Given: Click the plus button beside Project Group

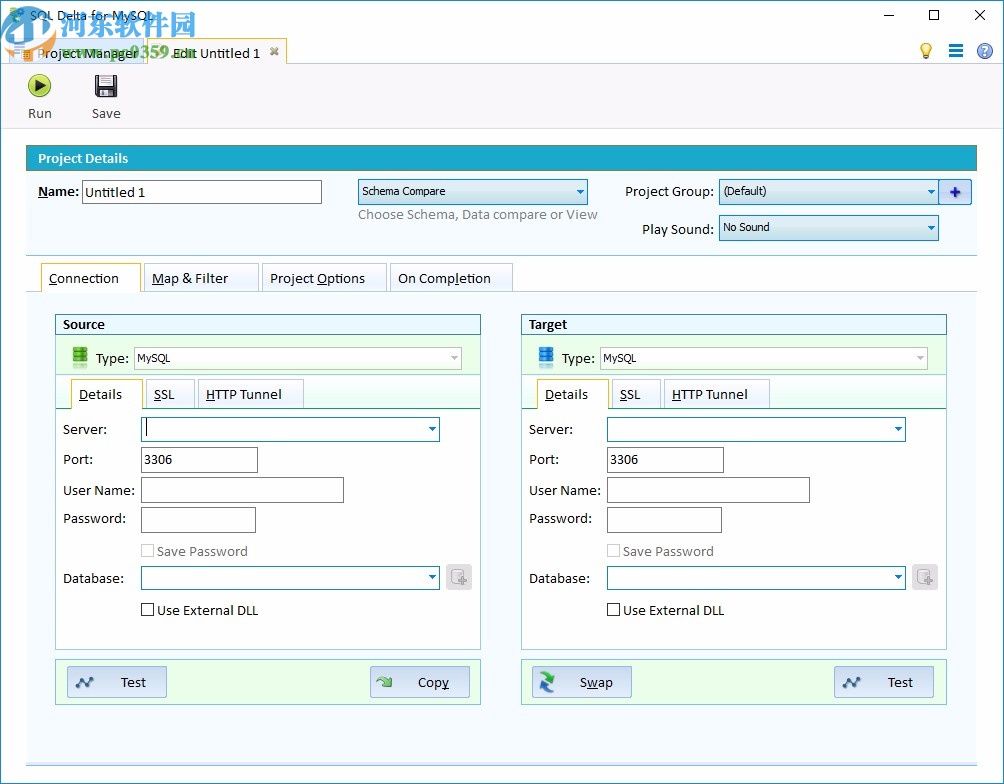Looking at the screenshot, I should click(x=955, y=191).
